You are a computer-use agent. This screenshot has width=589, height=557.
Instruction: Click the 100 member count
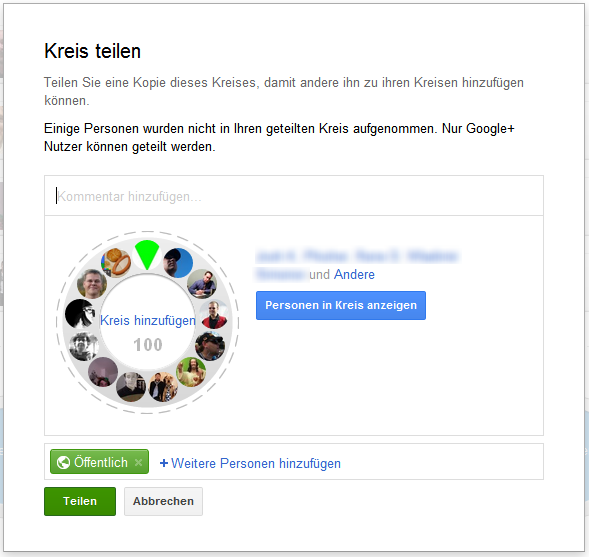(148, 345)
